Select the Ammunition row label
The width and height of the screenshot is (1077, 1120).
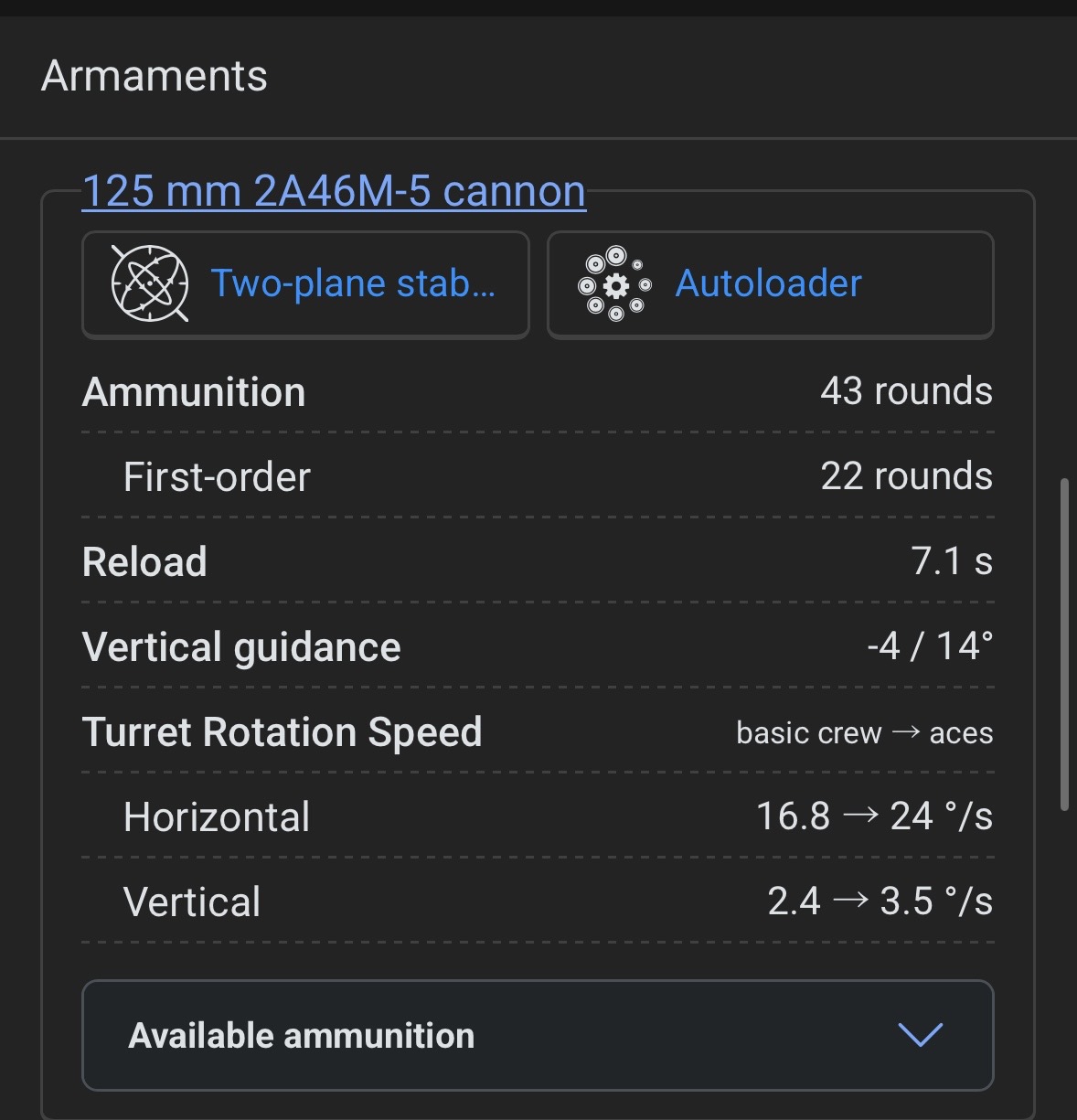pos(194,392)
